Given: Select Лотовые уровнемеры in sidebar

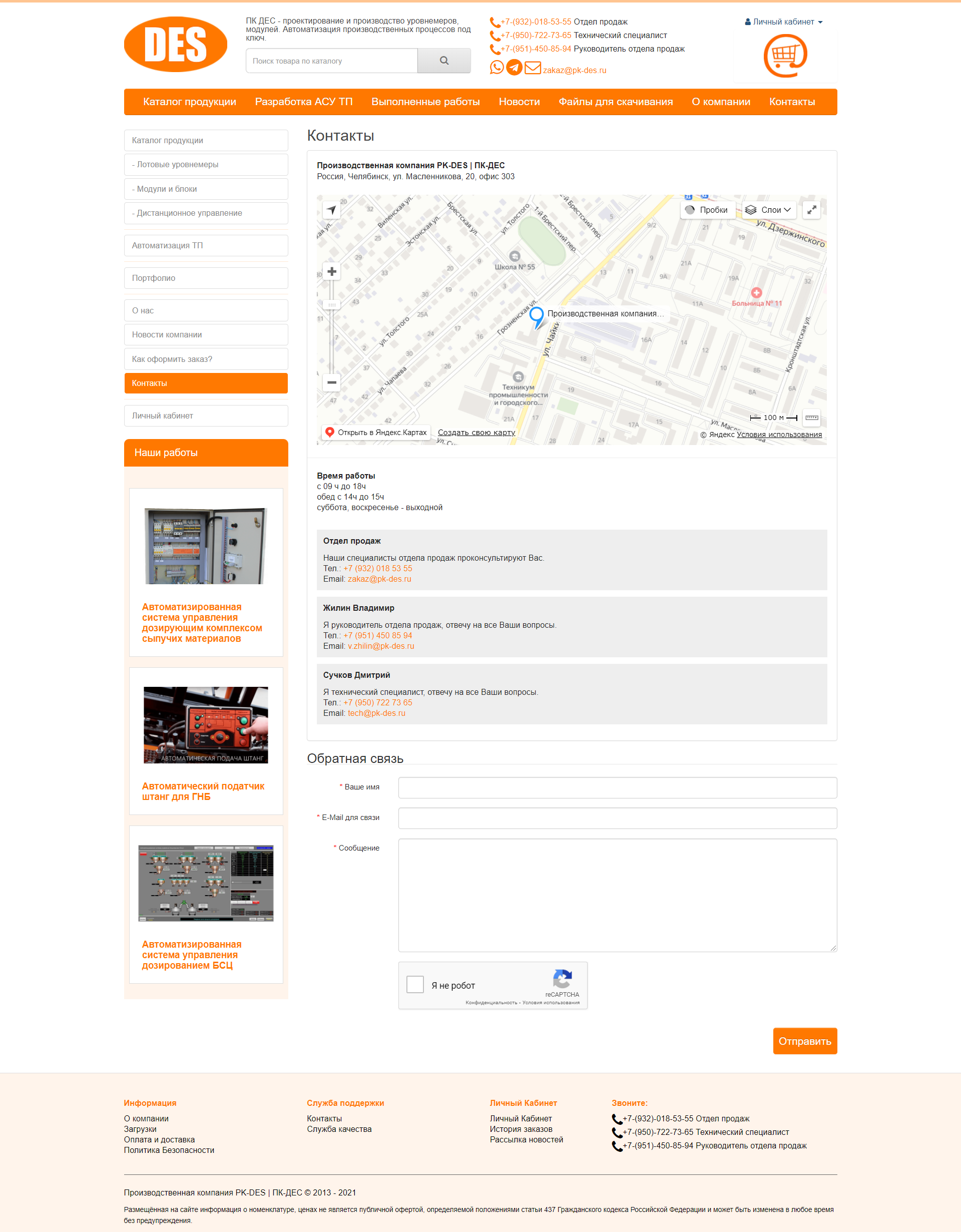Looking at the screenshot, I should tap(206, 165).
